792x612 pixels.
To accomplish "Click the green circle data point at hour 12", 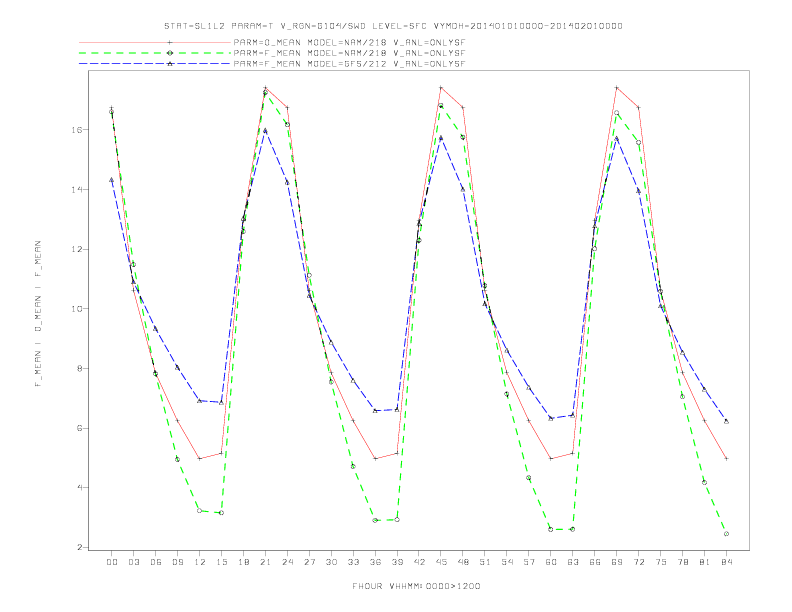I will (x=200, y=511).
